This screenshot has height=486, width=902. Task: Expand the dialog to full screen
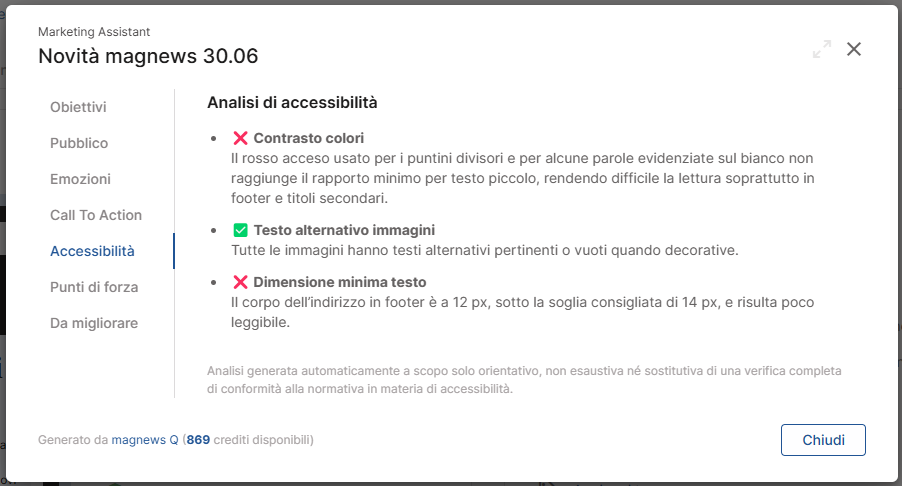822,49
